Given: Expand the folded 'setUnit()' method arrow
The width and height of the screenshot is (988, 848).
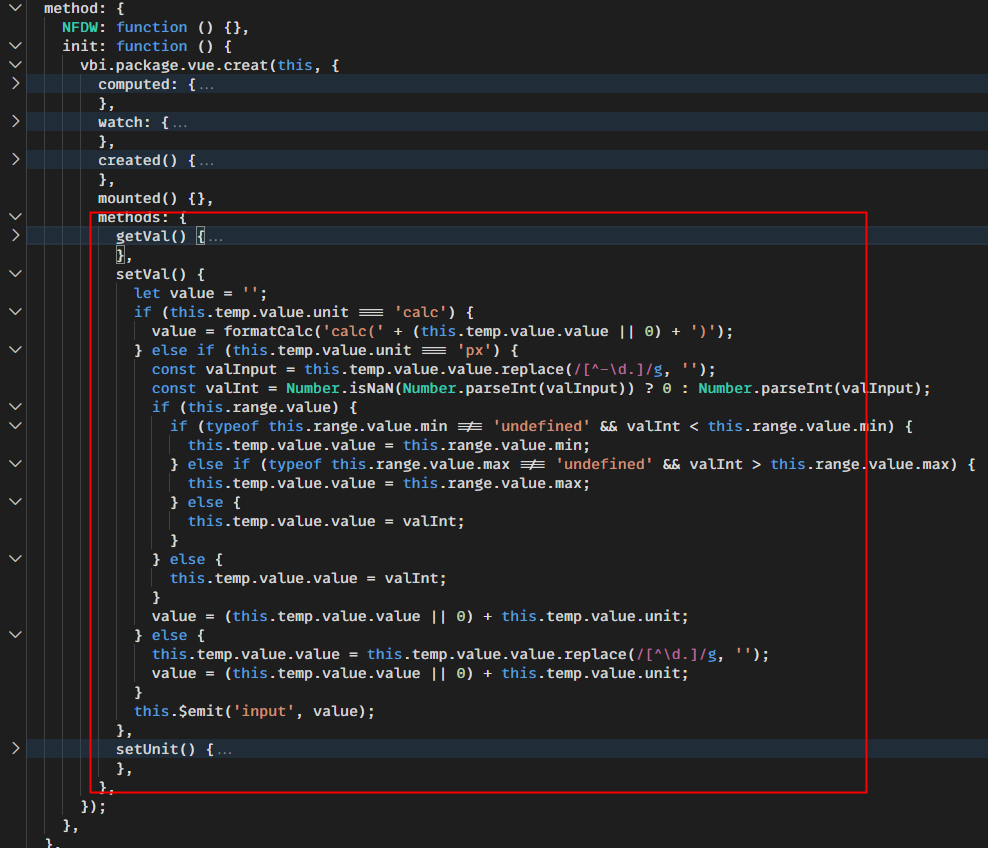Looking at the screenshot, I should click(x=16, y=748).
